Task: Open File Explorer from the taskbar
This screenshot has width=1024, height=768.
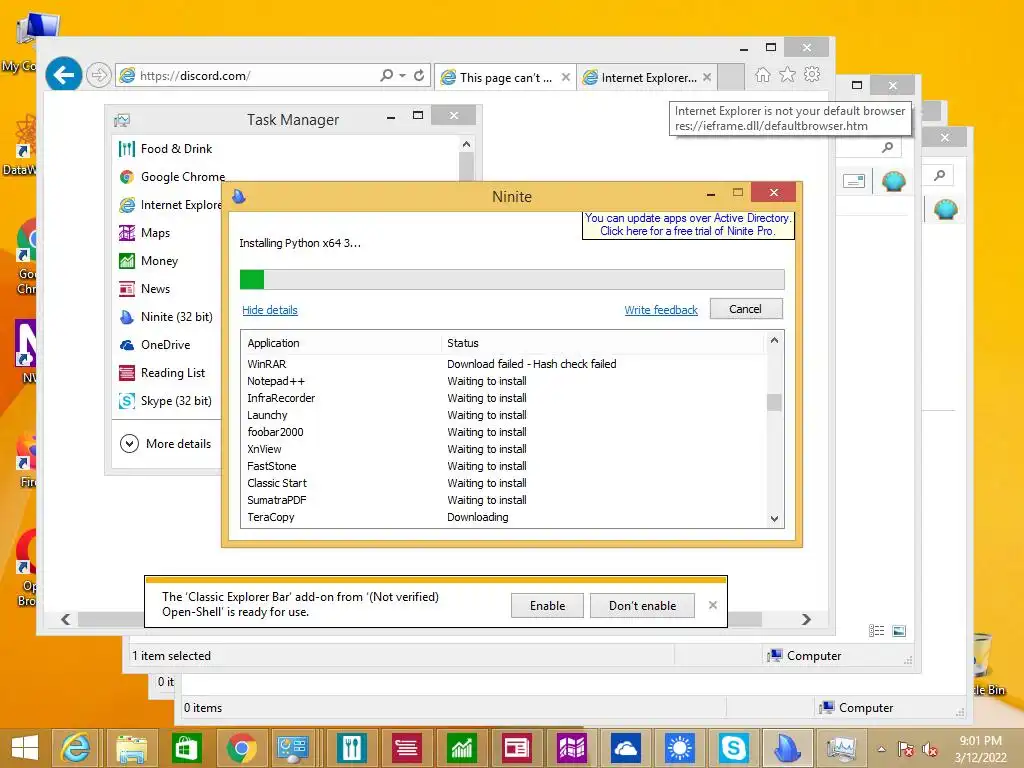Action: pos(131,748)
